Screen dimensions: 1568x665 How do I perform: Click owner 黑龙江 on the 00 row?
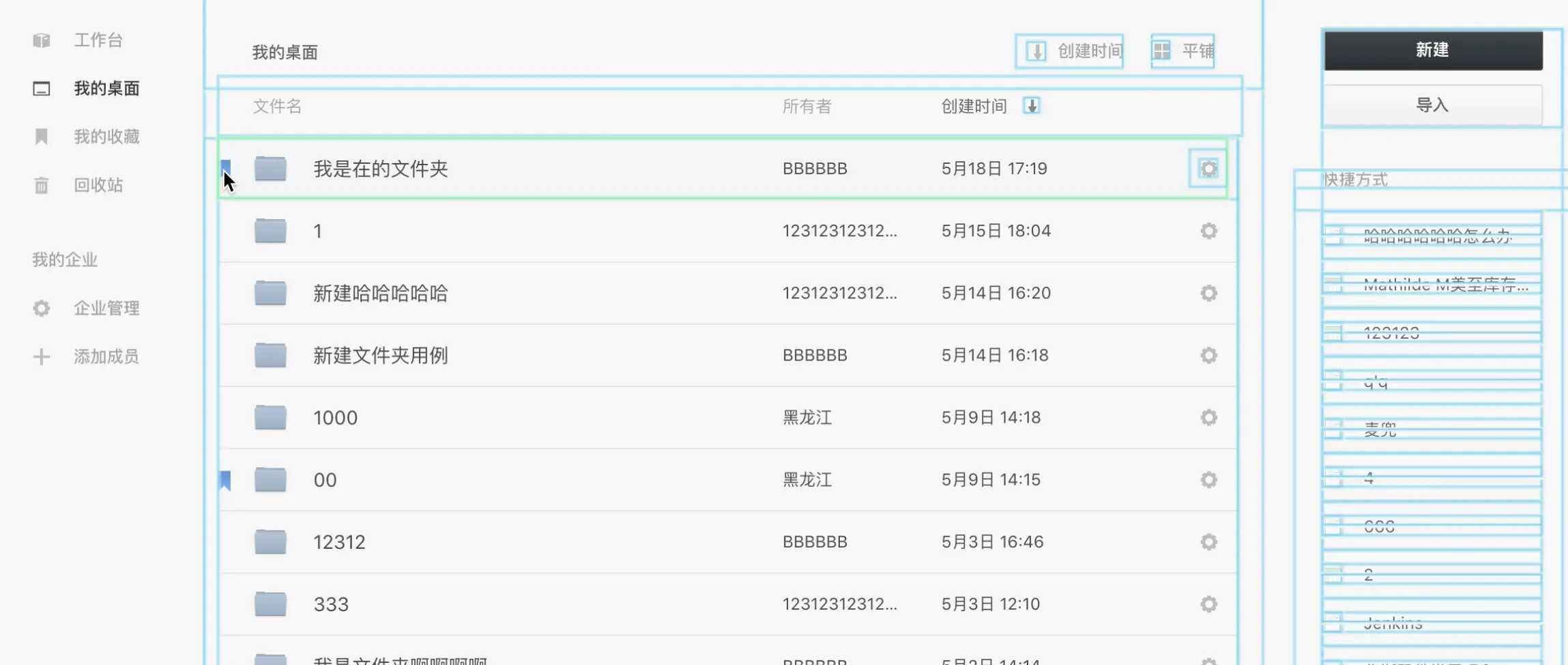tap(807, 480)
